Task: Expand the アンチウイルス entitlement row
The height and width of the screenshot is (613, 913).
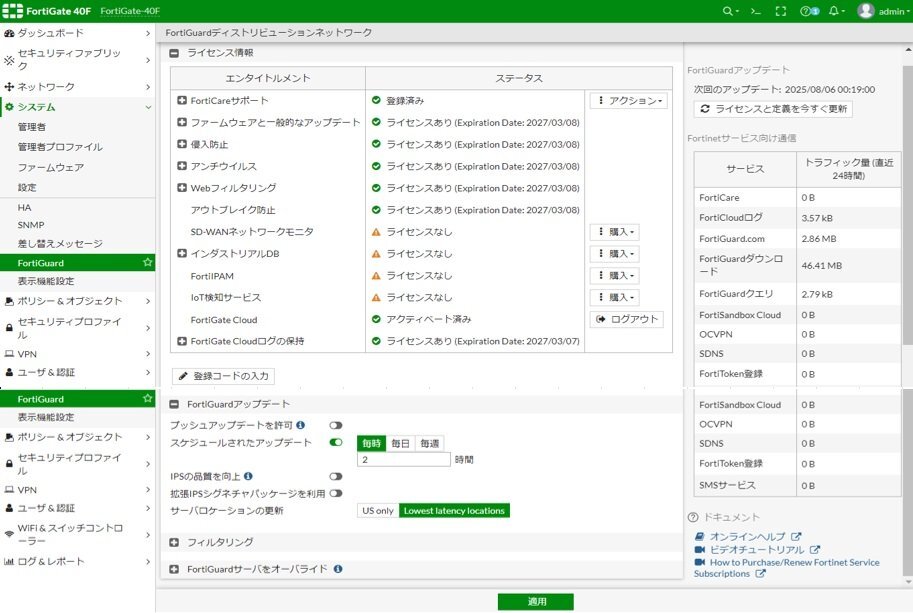Action: 182,166
